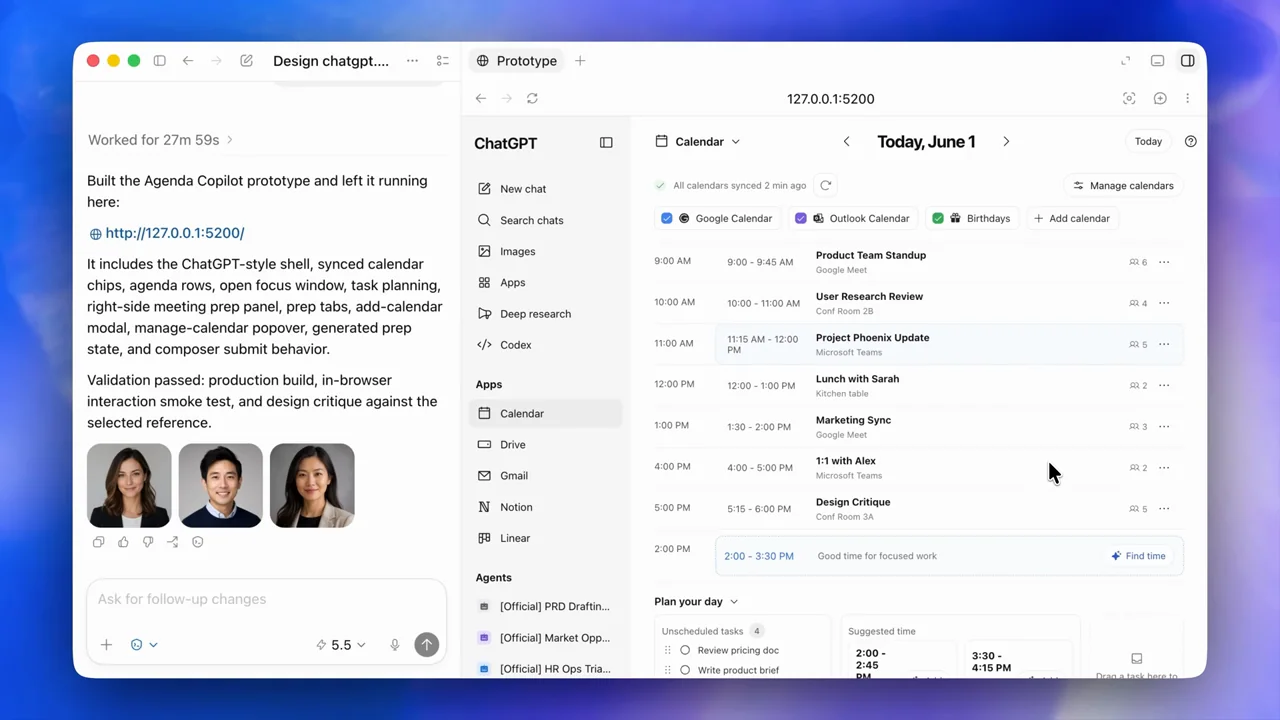Open options for Marketing Sync
1280x720 pixels.
click(1164, 426)
